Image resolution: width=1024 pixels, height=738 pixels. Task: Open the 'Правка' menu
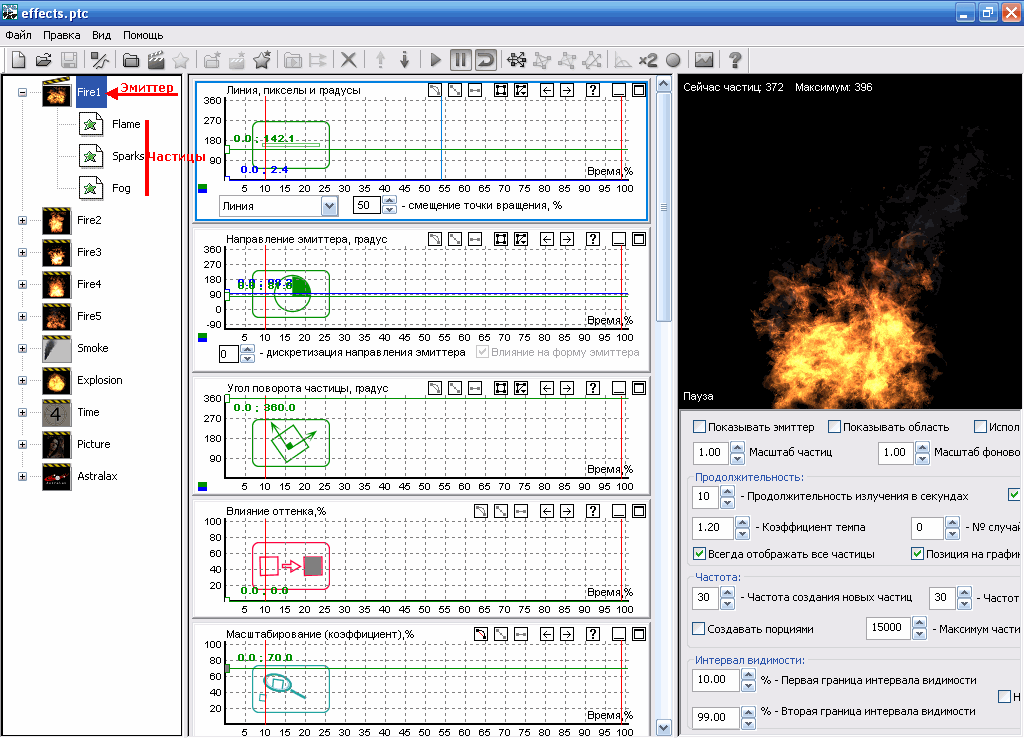pyautogui.click(x=61, y=35)
